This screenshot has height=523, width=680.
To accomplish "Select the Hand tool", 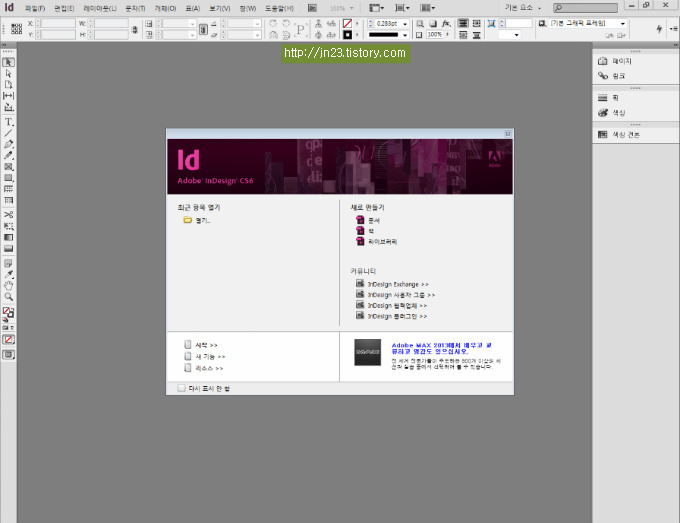I will [x=8, y=286].
